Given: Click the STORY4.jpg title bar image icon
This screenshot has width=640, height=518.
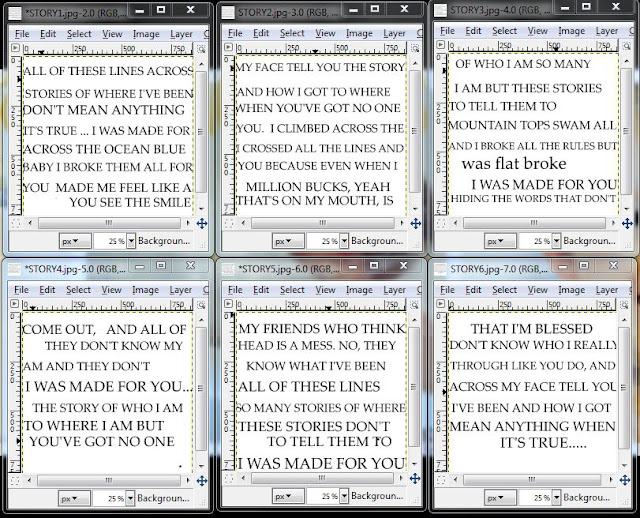Looking at the screenshot, I should 14,269.
